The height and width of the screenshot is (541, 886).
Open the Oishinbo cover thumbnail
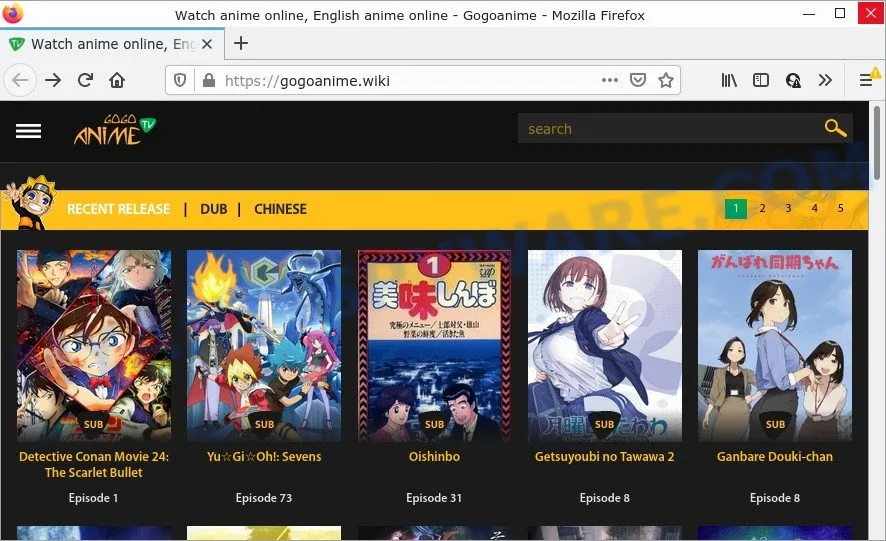pyautogui.click(x=434, y=345)
